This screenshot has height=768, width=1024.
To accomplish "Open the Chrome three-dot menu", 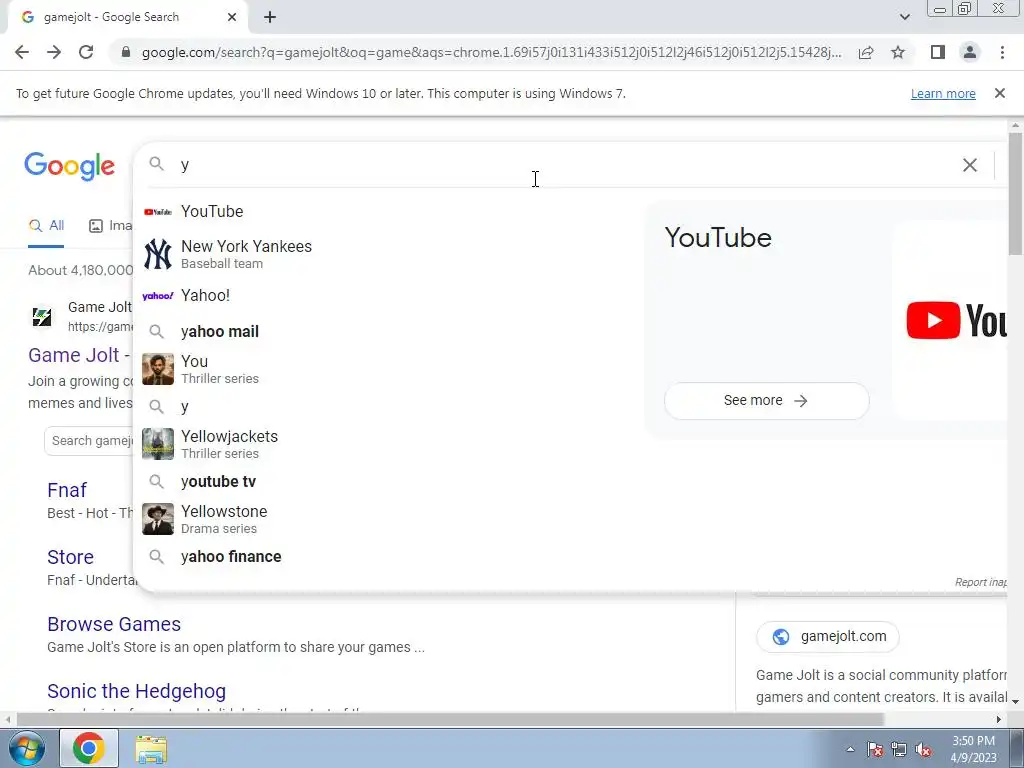I will coord(1002,52).
